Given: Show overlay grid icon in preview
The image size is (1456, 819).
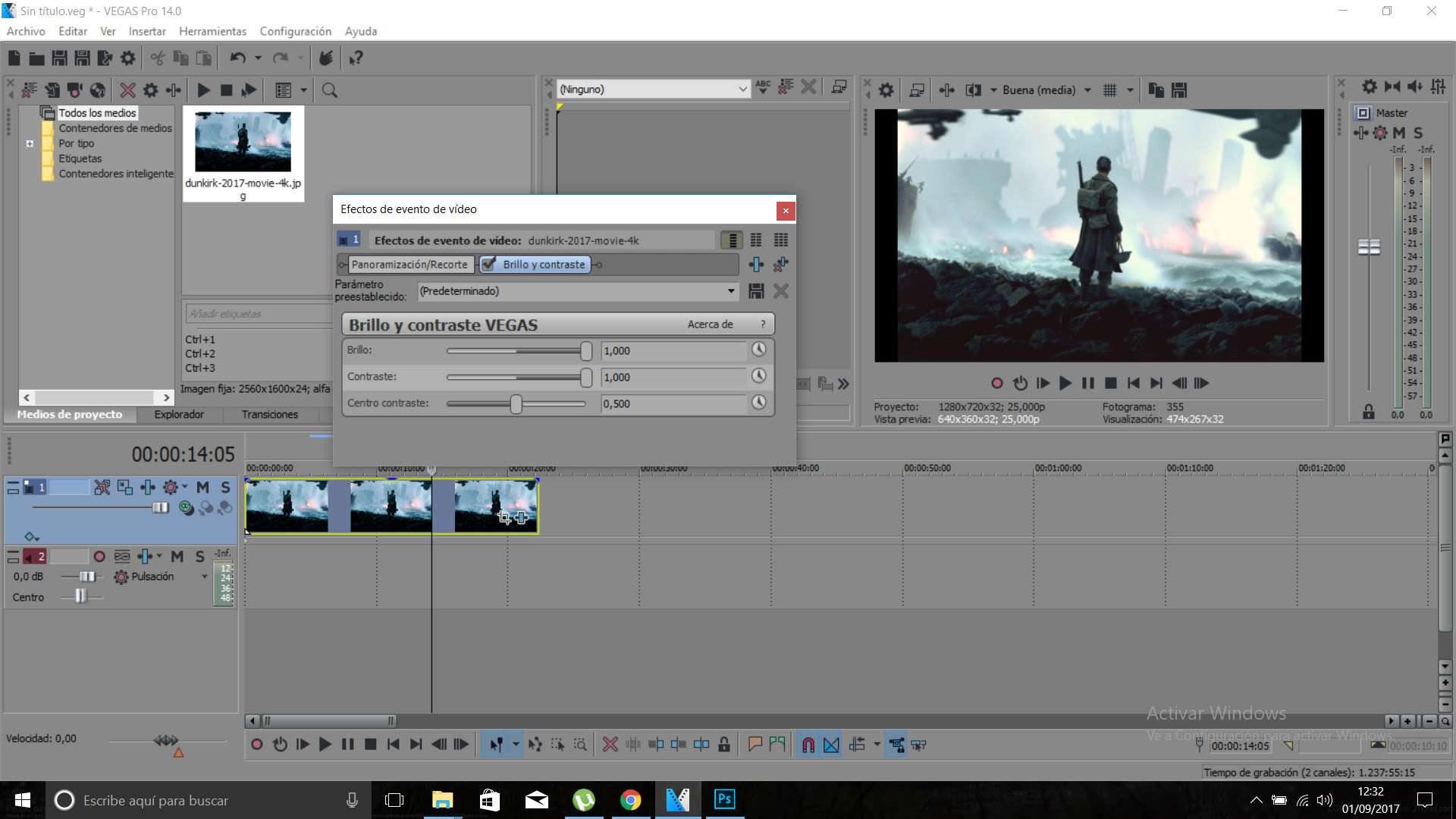Looking at the screenshot, I should (1109, 90).
